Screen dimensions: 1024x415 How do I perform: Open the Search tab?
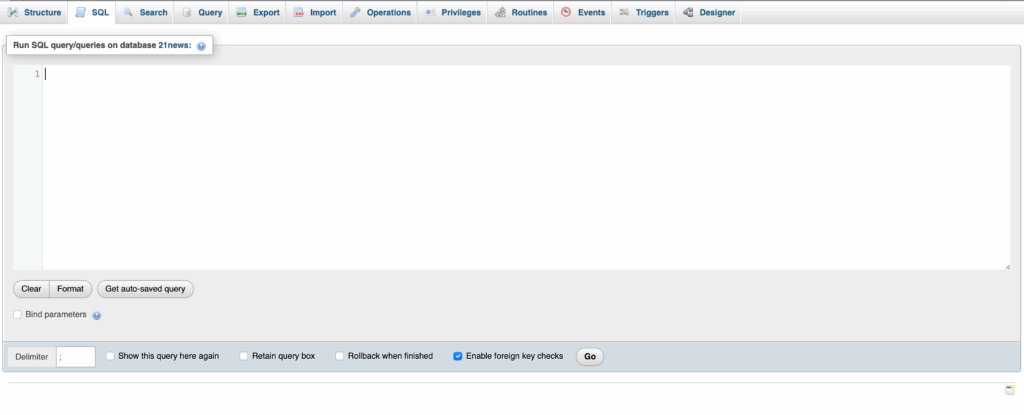pyautogui.click(x=145, y=12)
